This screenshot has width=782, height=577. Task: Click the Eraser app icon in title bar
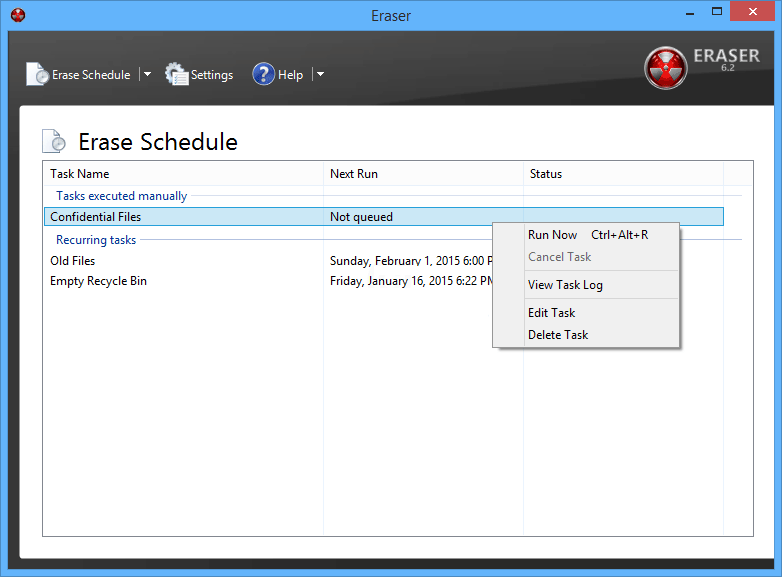coord(17,15)
